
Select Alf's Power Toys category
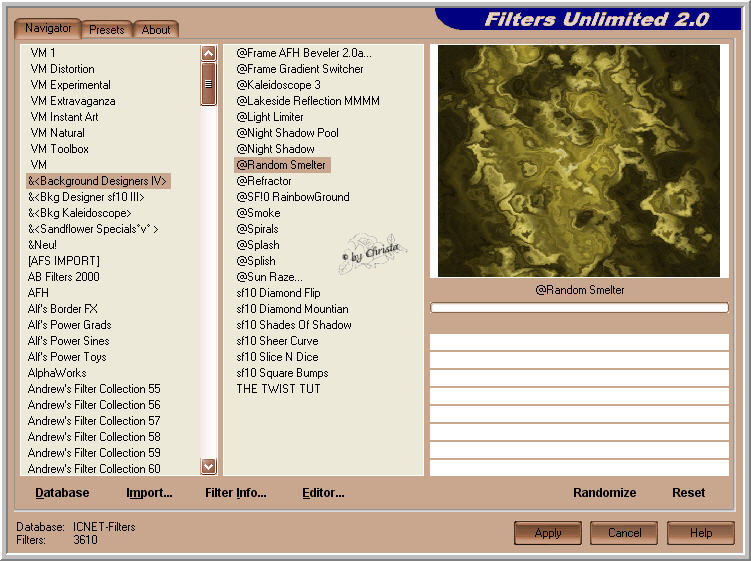67,357
